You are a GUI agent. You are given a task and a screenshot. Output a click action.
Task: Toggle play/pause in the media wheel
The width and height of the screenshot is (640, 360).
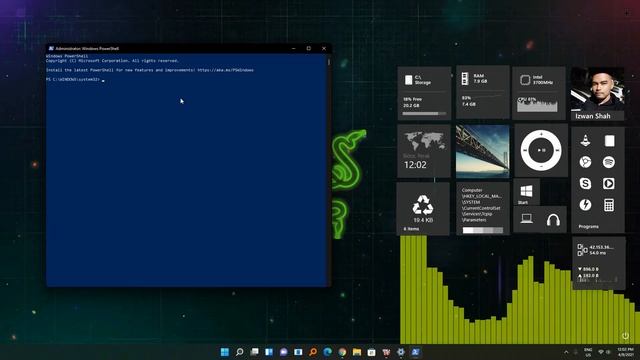click(541, 150)
